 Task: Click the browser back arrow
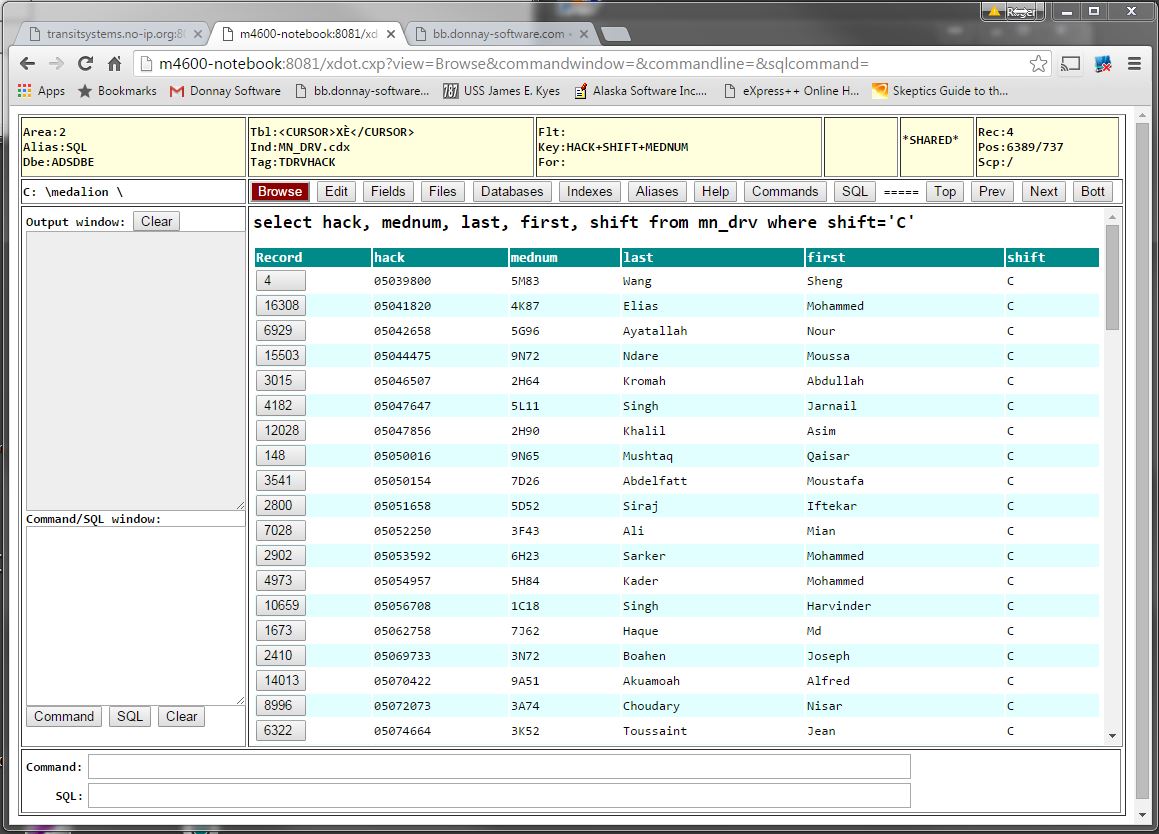(27, 64)
